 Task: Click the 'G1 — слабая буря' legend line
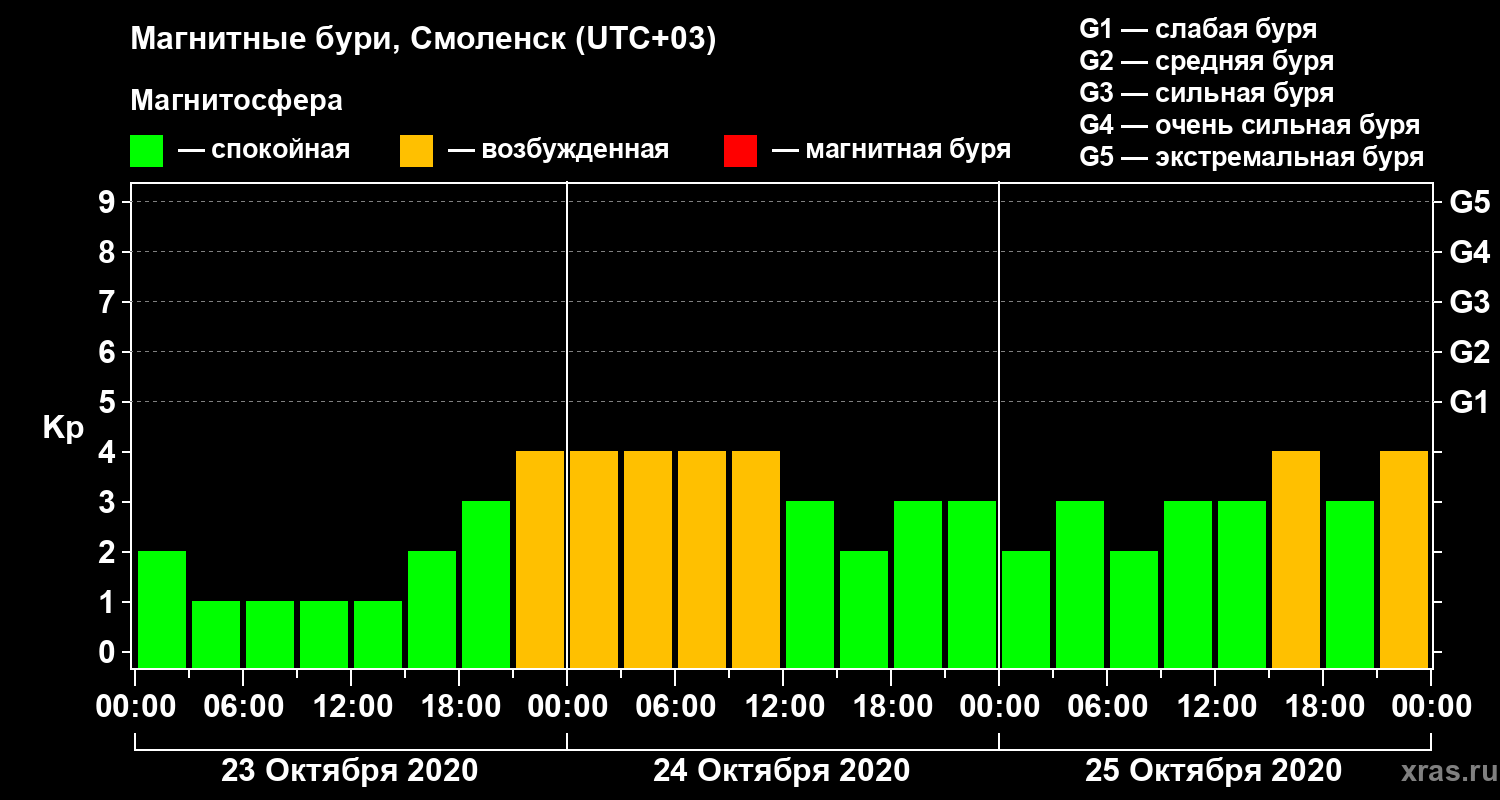(x=1198, y=28)
